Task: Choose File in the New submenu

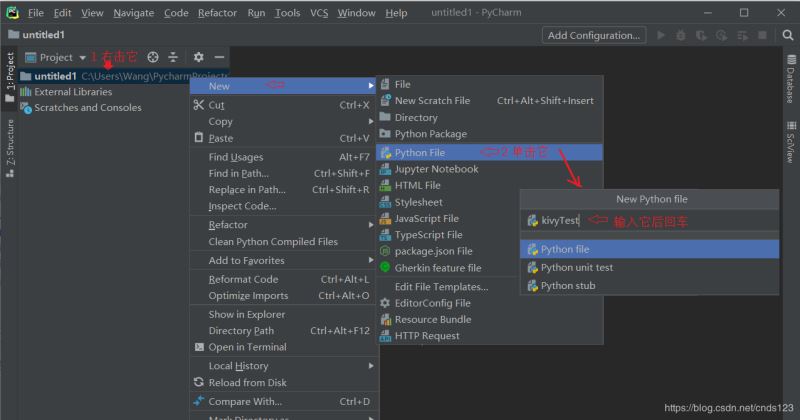Action: 490,84
